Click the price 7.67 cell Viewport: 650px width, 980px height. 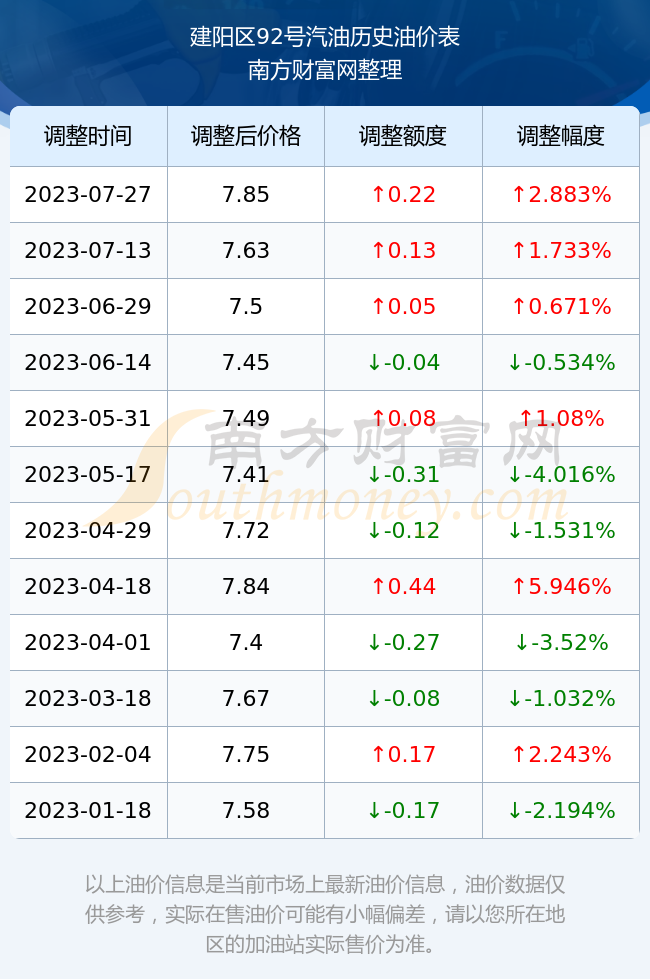[x=246, y=698]
